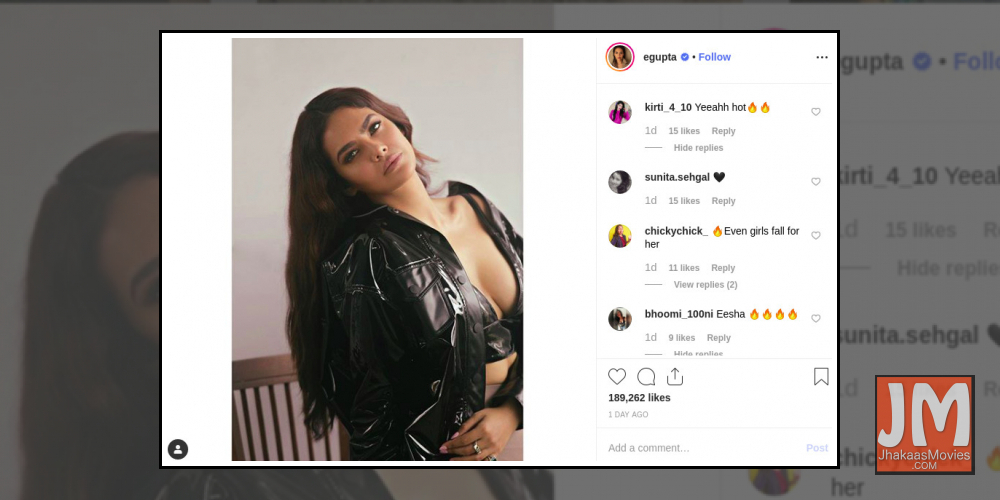Open egupta profile avatar
1000x500 pixels.
pos(620,57)
